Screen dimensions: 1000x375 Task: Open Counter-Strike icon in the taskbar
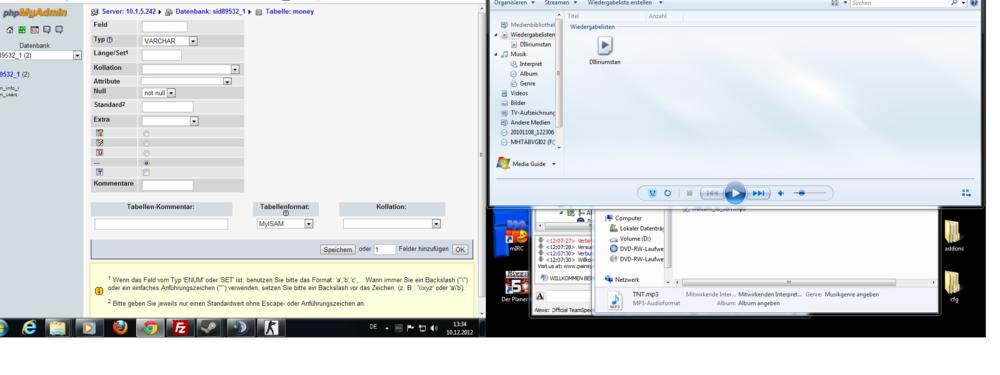pyautogui.click(x=272, y=328)
